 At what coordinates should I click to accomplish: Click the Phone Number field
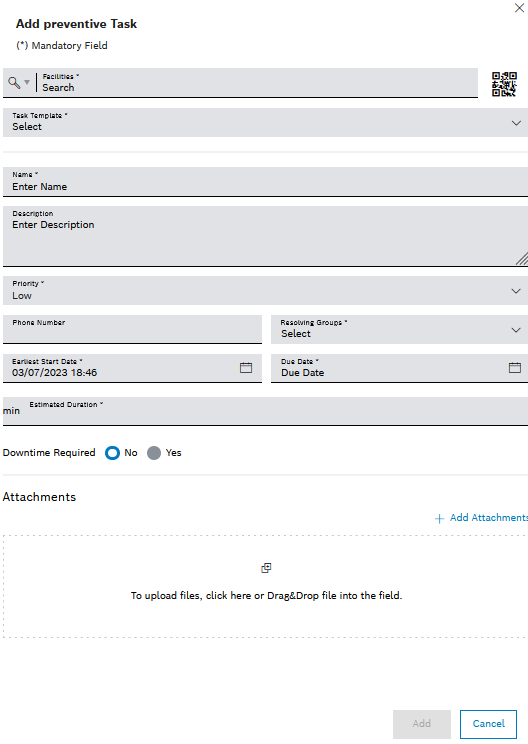(x=132, y=329)
